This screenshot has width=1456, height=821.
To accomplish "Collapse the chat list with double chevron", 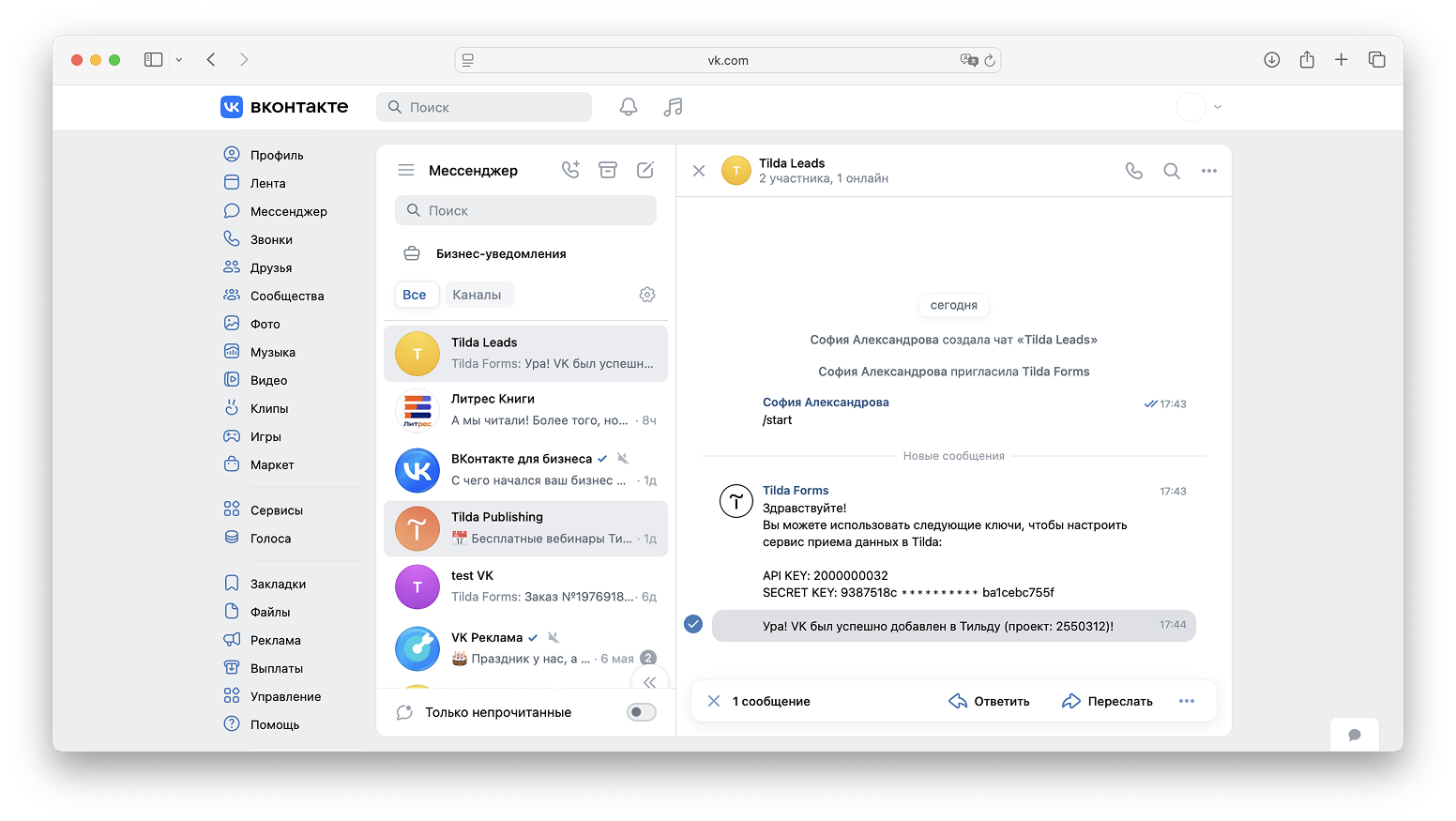I will [x=650, y=682].
